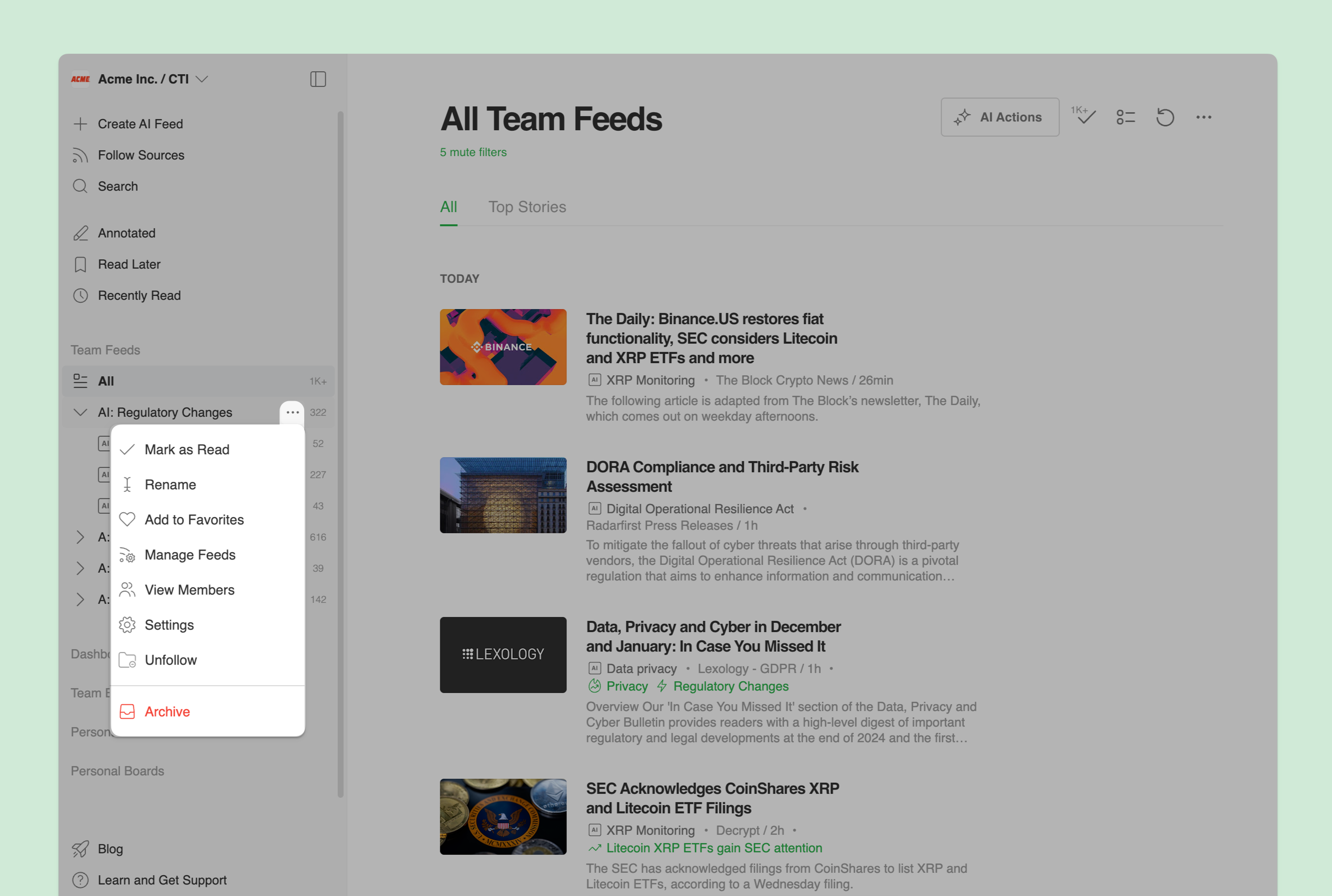Toggle the sidebar collapse icon
The width and height of the screenshot is (1332, 896).
pyautogui.click(x=318, y=79)
